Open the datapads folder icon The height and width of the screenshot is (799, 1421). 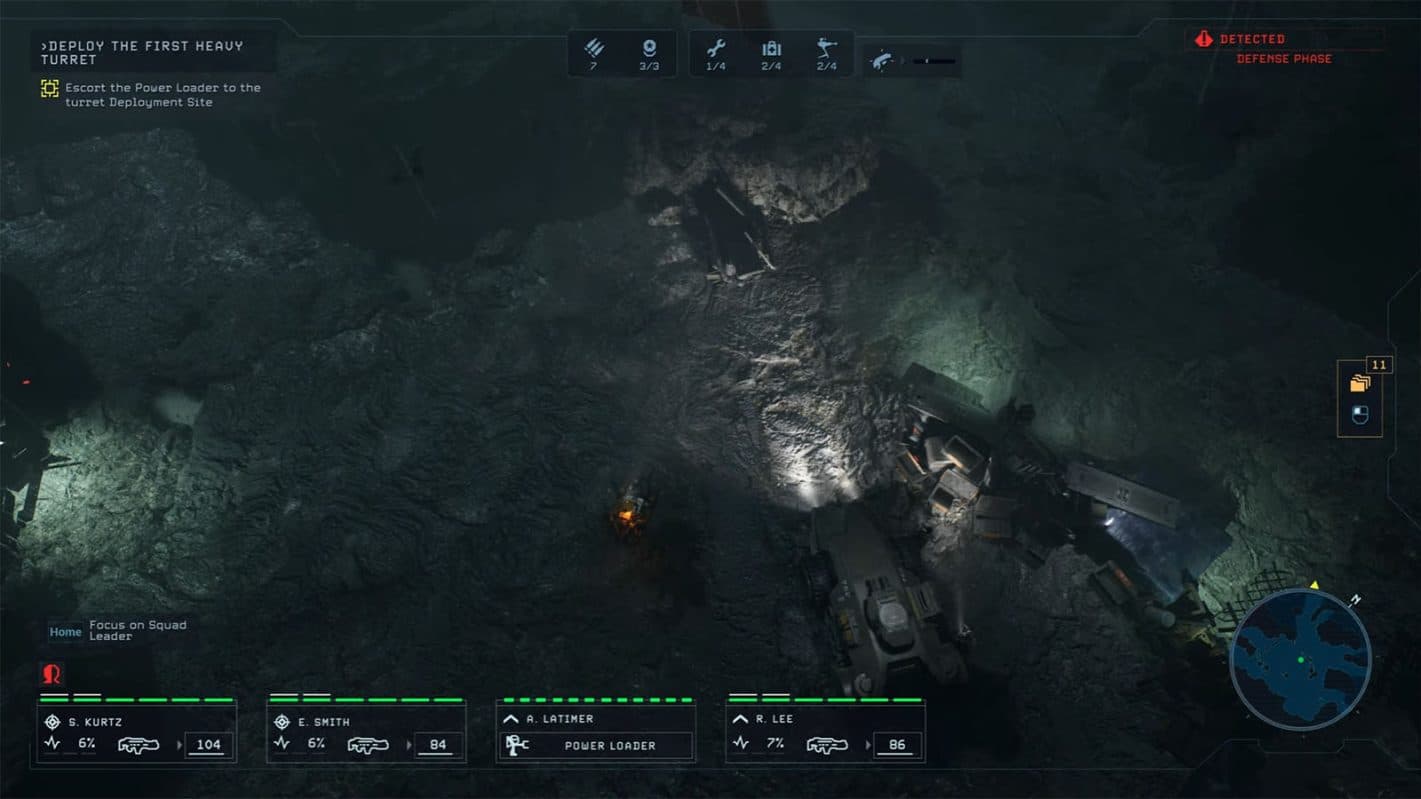coord(1359,383)
